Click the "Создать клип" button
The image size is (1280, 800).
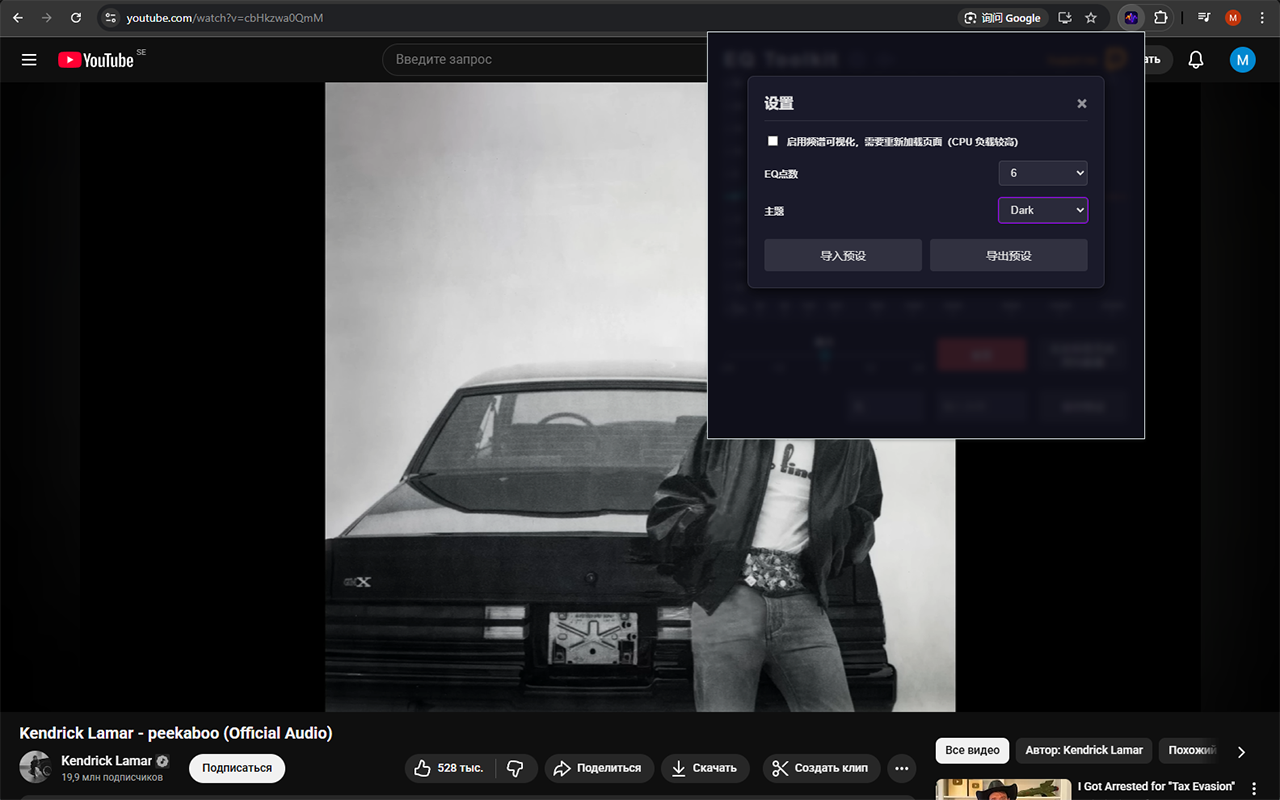(x=821, y=768)
